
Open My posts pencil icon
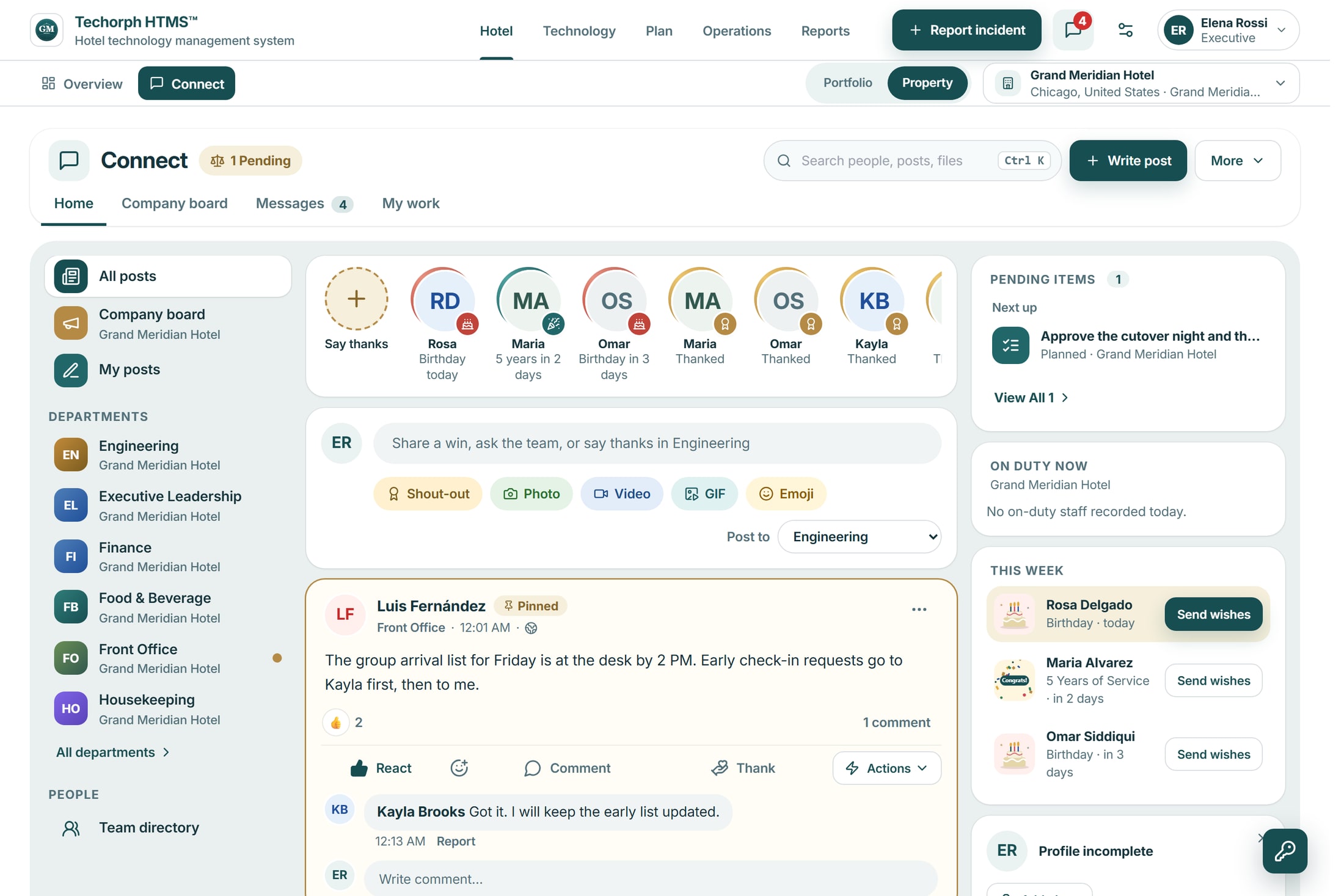pos(71,370)
